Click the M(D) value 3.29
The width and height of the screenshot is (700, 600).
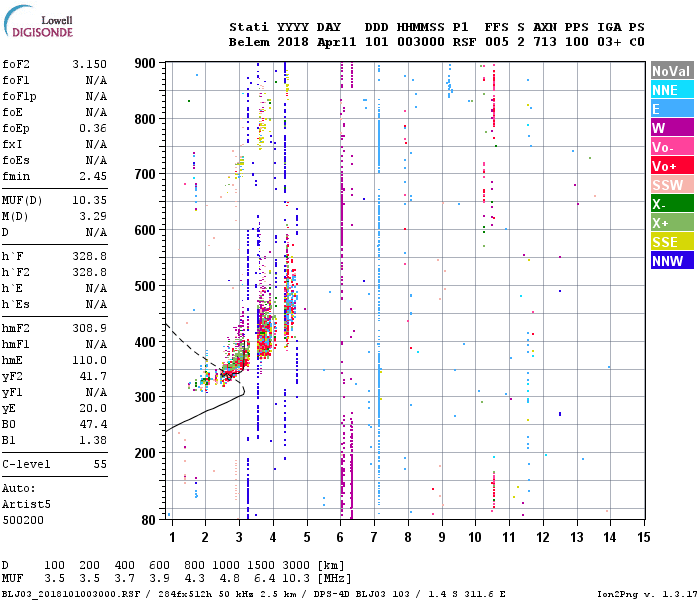coord(93,217)
